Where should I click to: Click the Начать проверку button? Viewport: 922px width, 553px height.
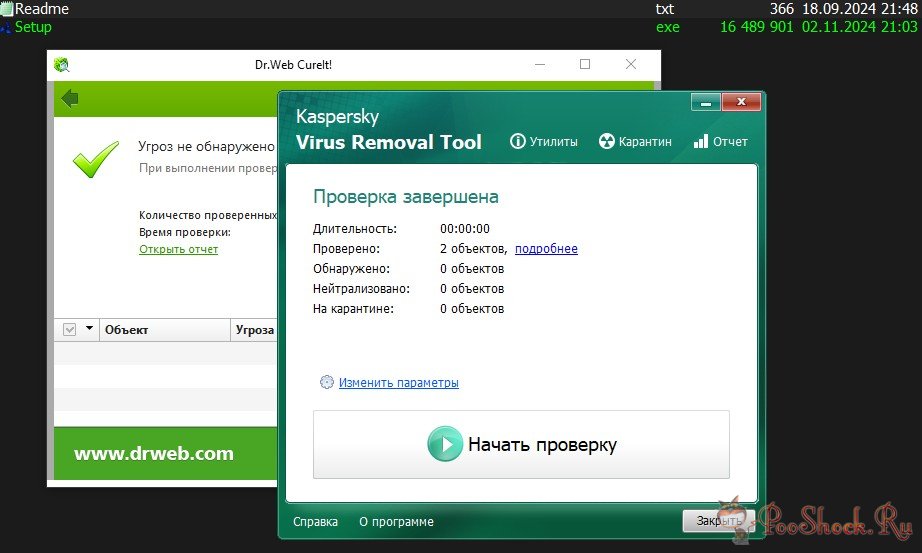521,445
